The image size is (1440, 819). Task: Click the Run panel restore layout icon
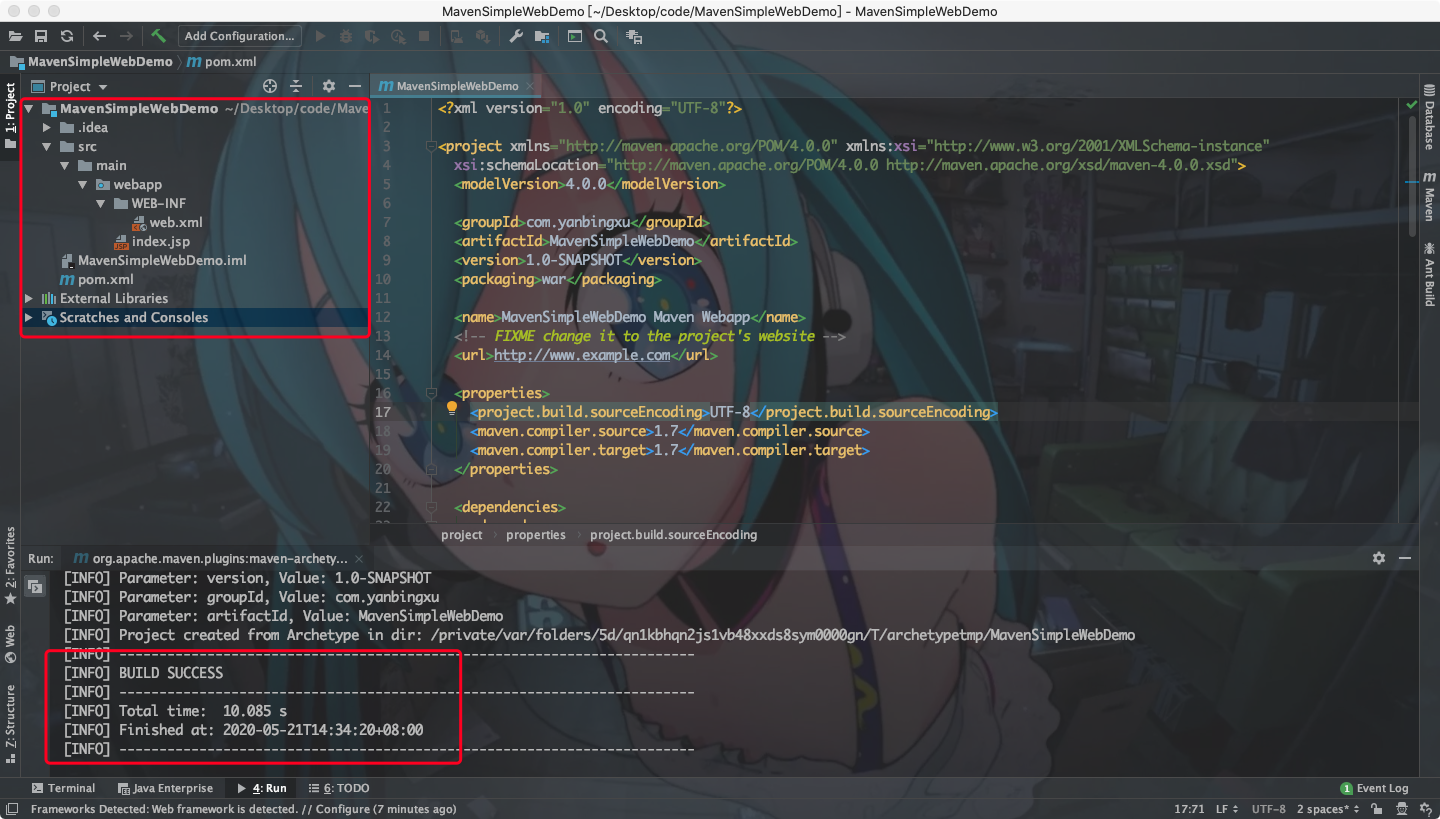coord(34,587)
